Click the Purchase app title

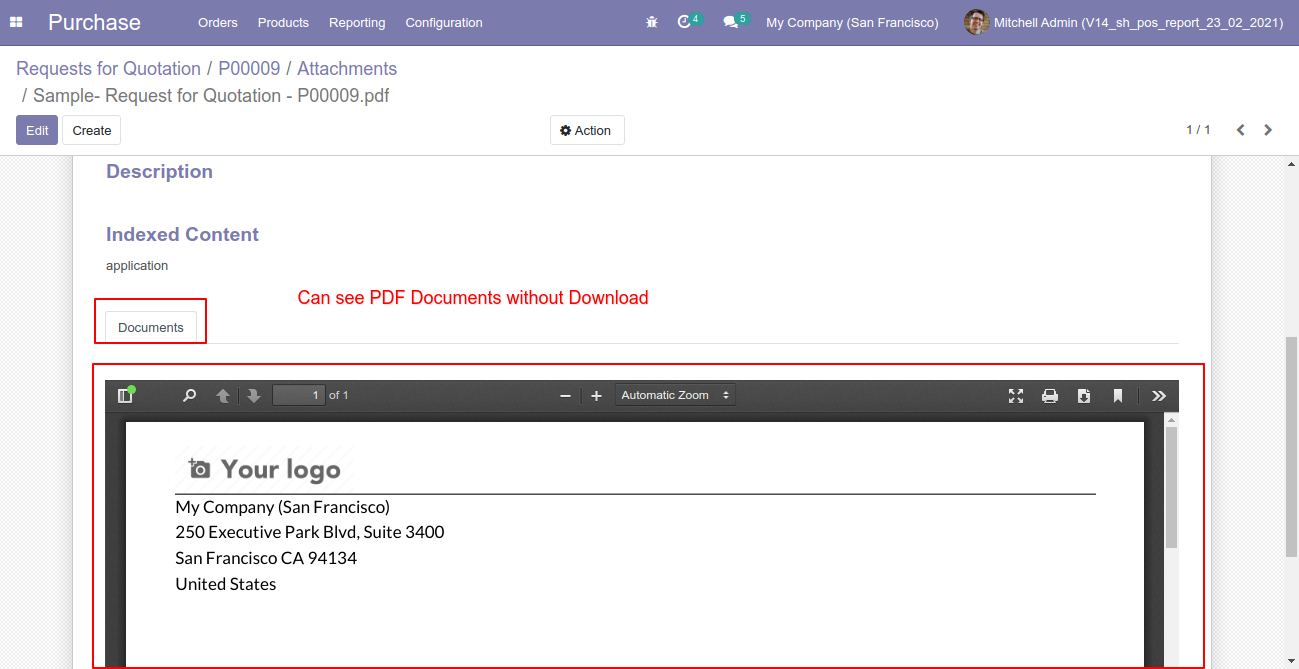94,22
